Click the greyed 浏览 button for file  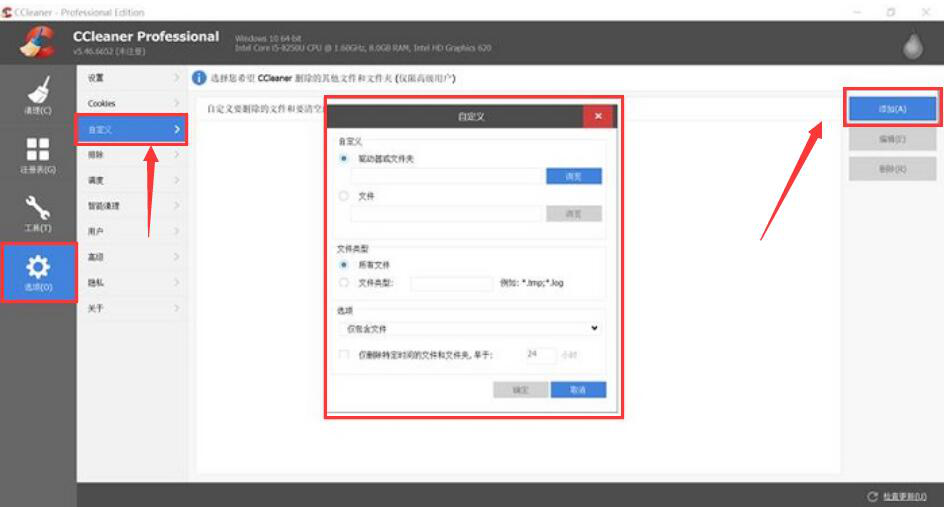point(574,213)
